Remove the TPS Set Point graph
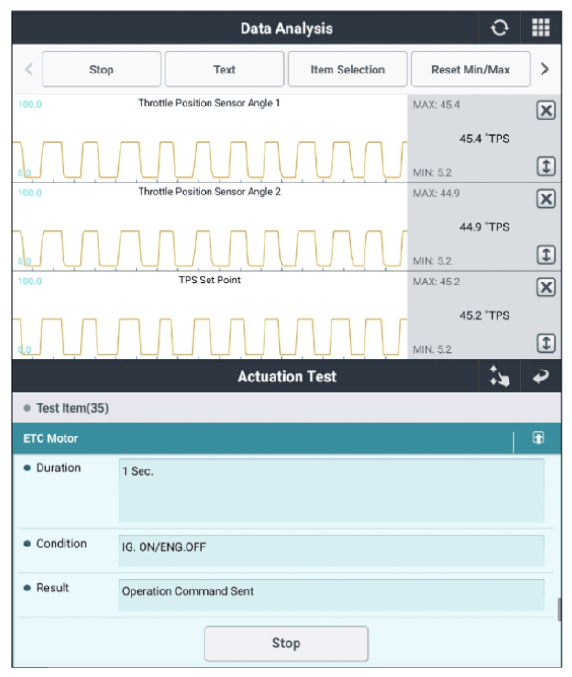 pyautogui.click(x=546, y=288)
